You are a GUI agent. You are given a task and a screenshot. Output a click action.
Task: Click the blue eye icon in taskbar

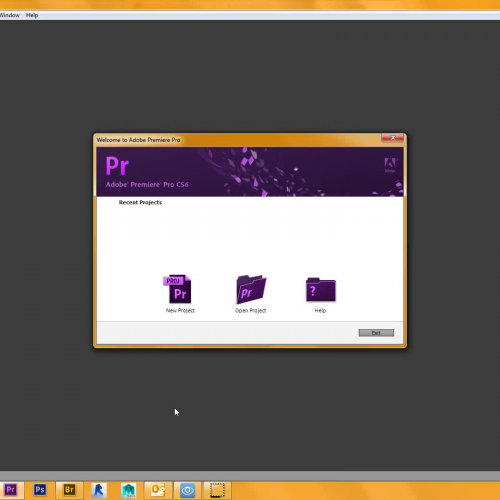pos(187,490)
